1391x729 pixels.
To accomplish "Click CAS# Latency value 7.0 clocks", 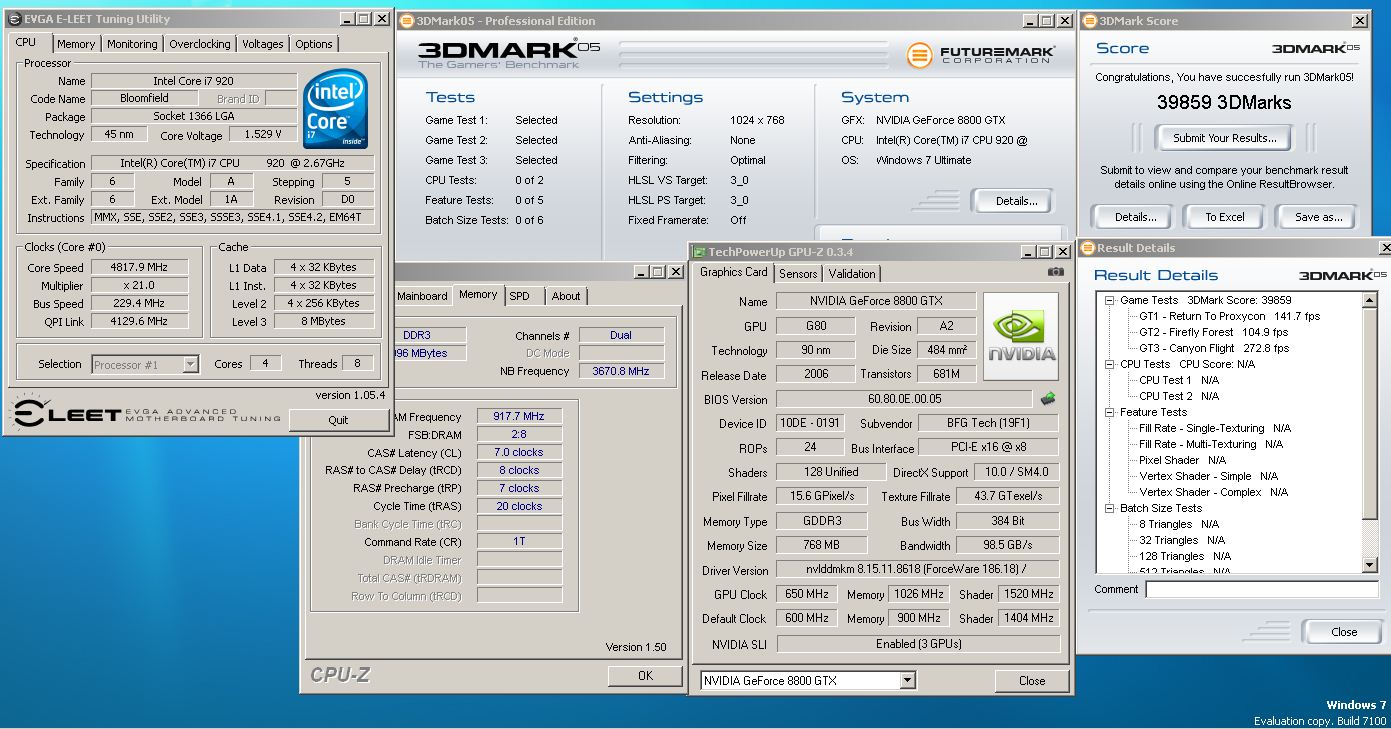I will click(520, 452).
